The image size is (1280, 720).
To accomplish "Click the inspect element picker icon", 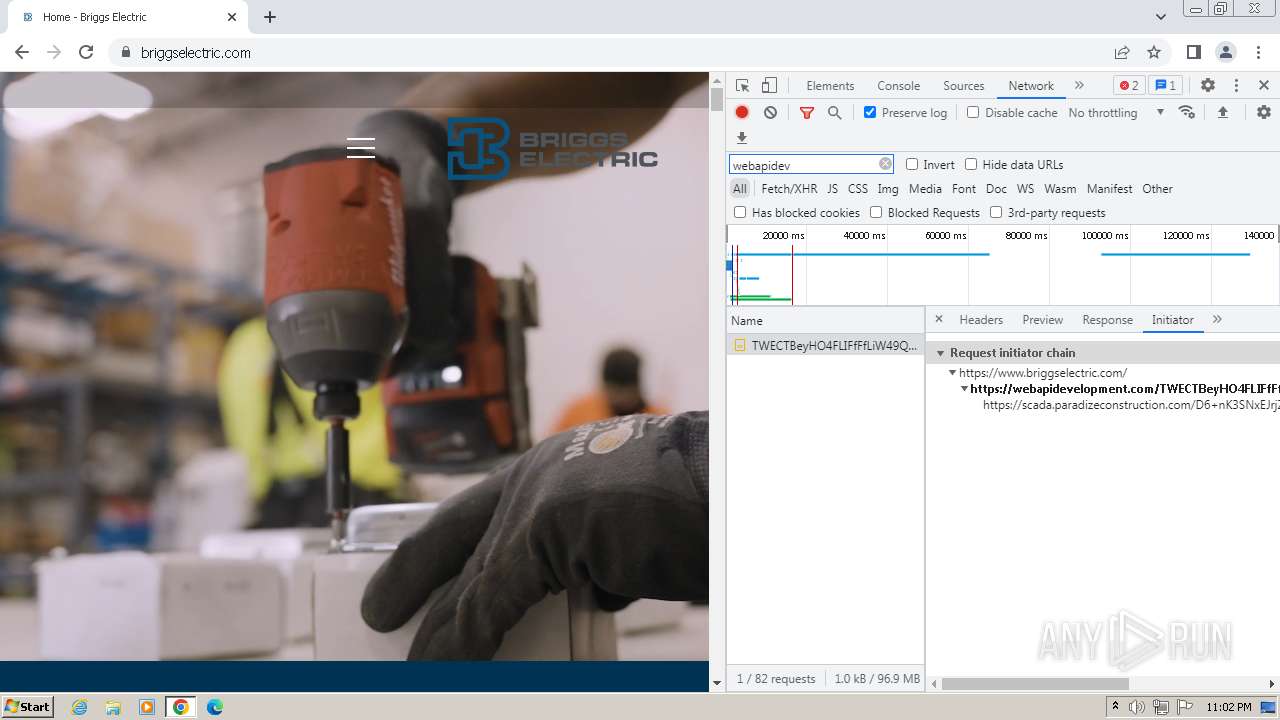I will [x=742, y=86].
